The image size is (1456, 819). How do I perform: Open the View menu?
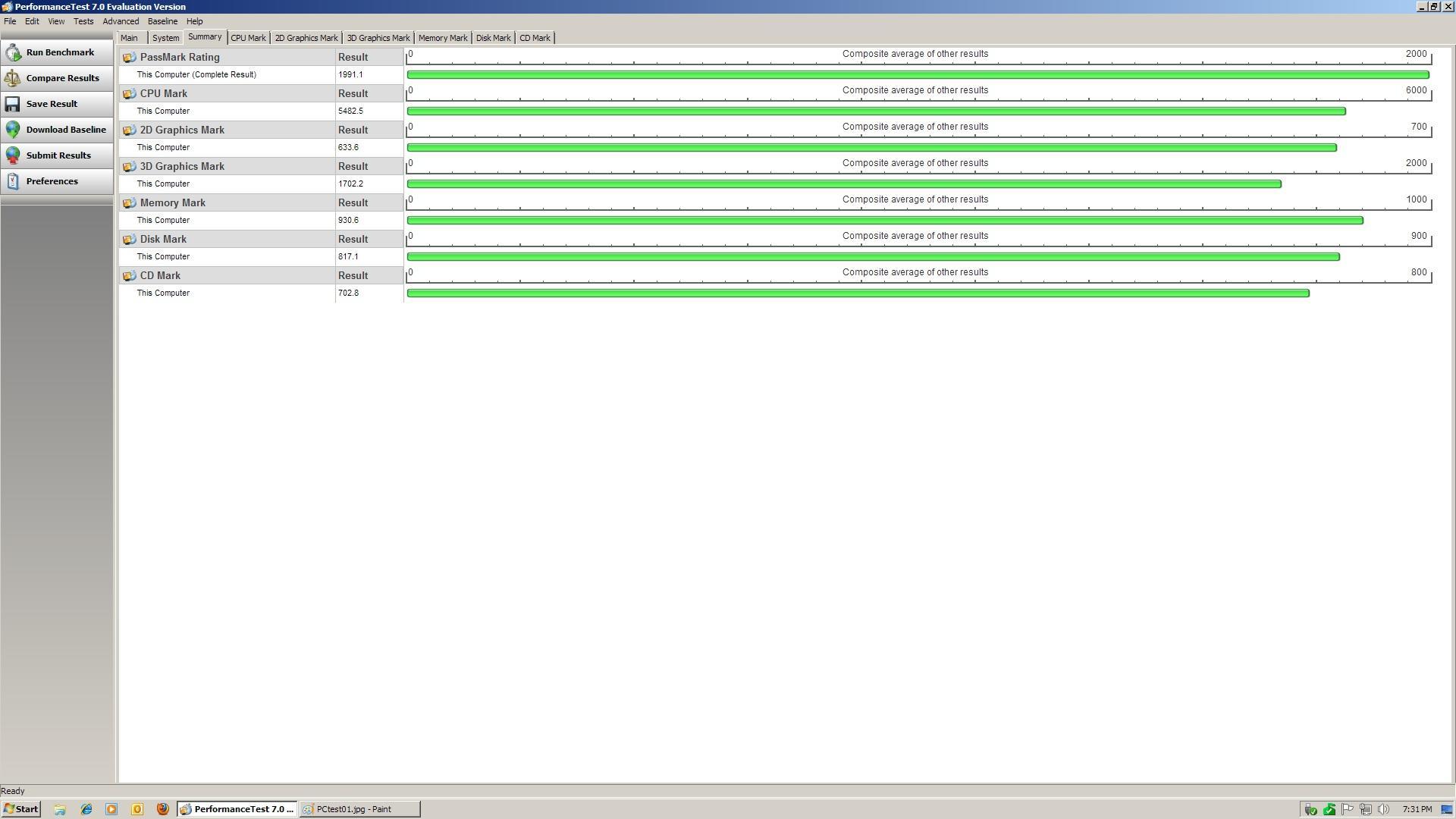[x=56, y=21]
